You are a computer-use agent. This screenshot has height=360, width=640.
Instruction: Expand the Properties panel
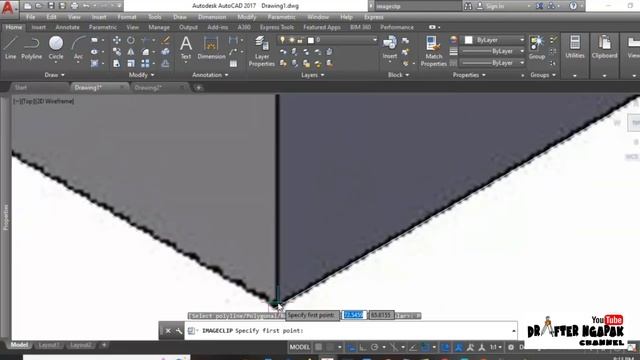click(x=469, y=75)
